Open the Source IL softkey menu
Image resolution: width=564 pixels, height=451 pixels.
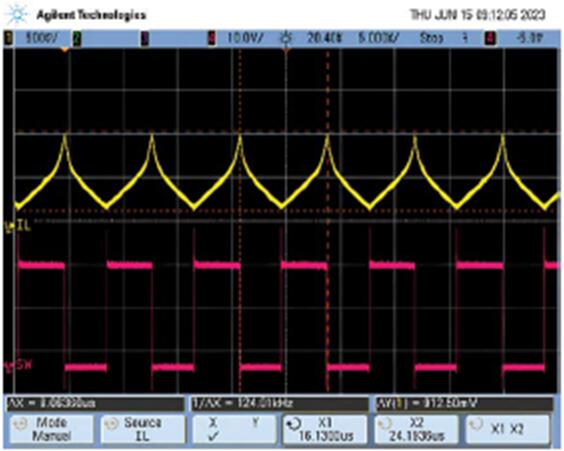coord(143,429)
